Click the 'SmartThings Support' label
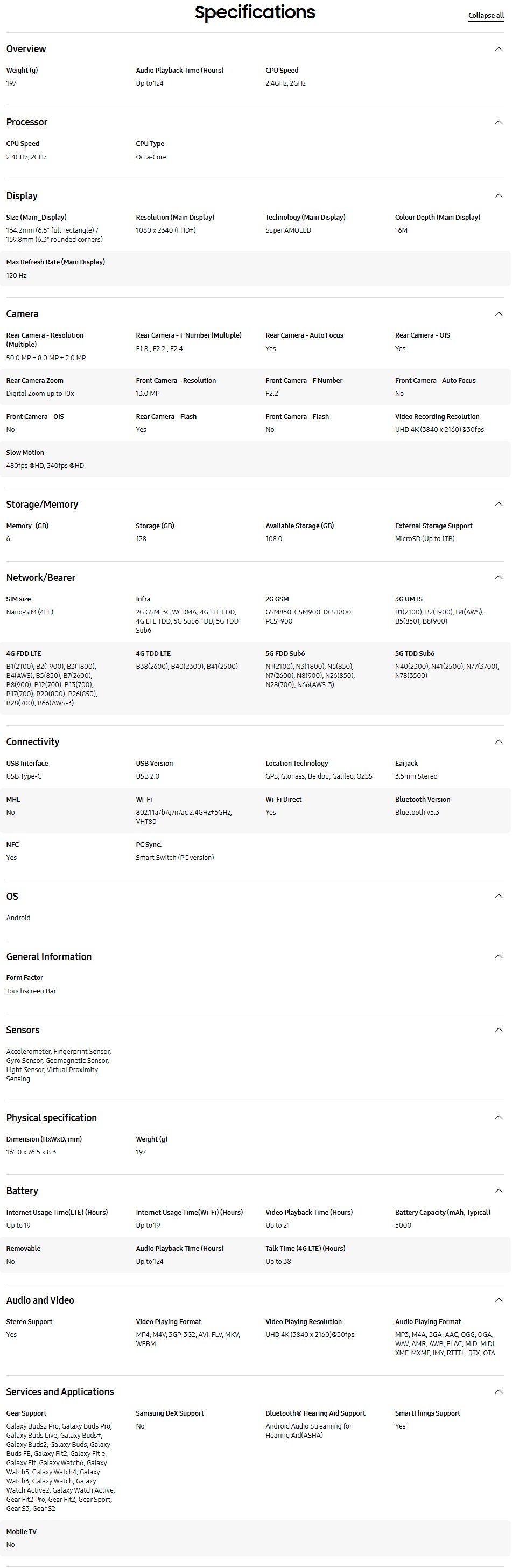Screen dimensions: 512x1568 click(x=427, y=1413)
